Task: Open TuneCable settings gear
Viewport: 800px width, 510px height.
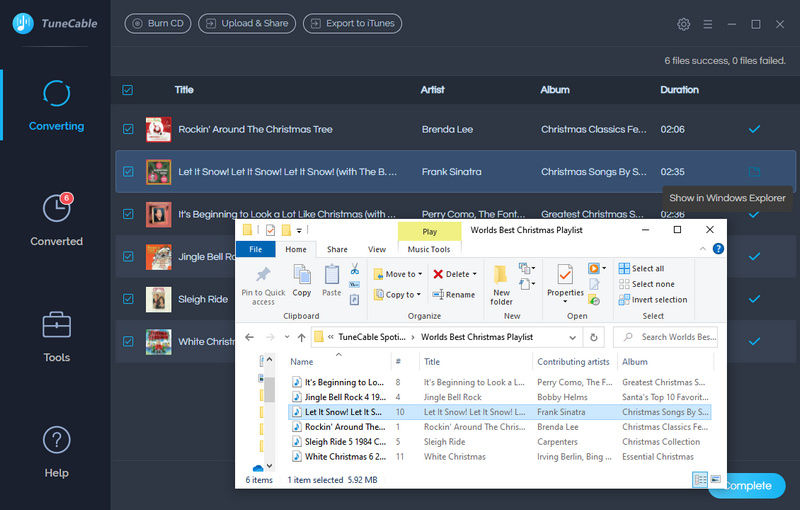Action: pos(683,24)
